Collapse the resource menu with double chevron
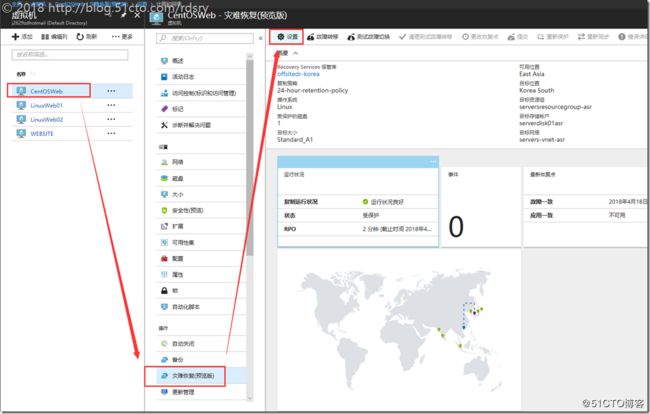The width and height of the screenshot is (650, 414). (x=260, y=38)
